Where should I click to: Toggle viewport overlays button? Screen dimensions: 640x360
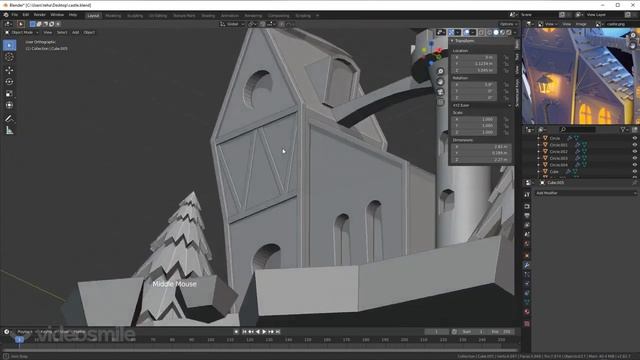467,32
